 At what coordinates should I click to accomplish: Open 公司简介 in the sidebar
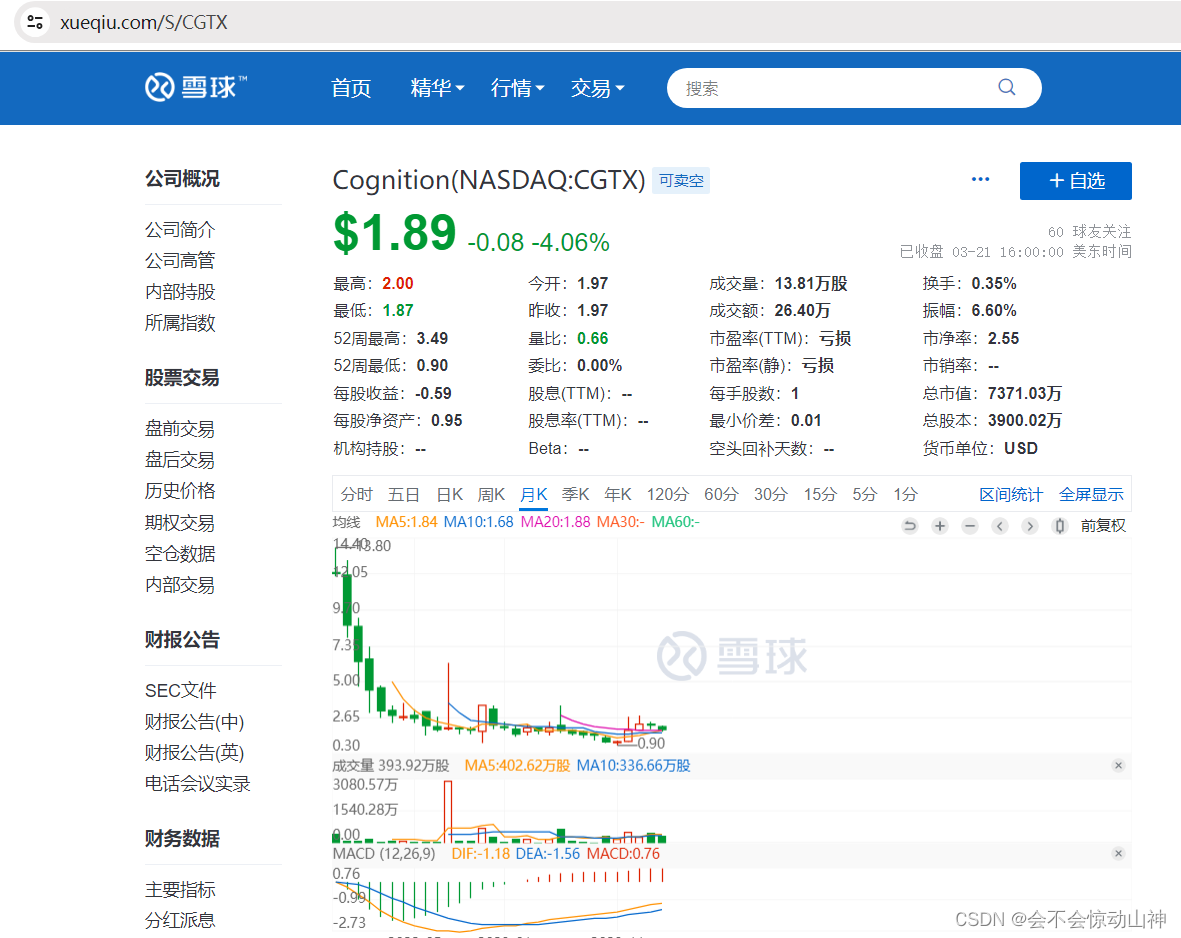180,230
